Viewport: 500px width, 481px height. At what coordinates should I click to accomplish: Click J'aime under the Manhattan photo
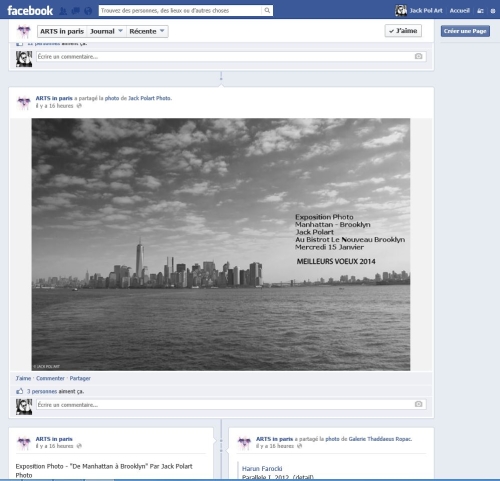(x=23, y=378)
